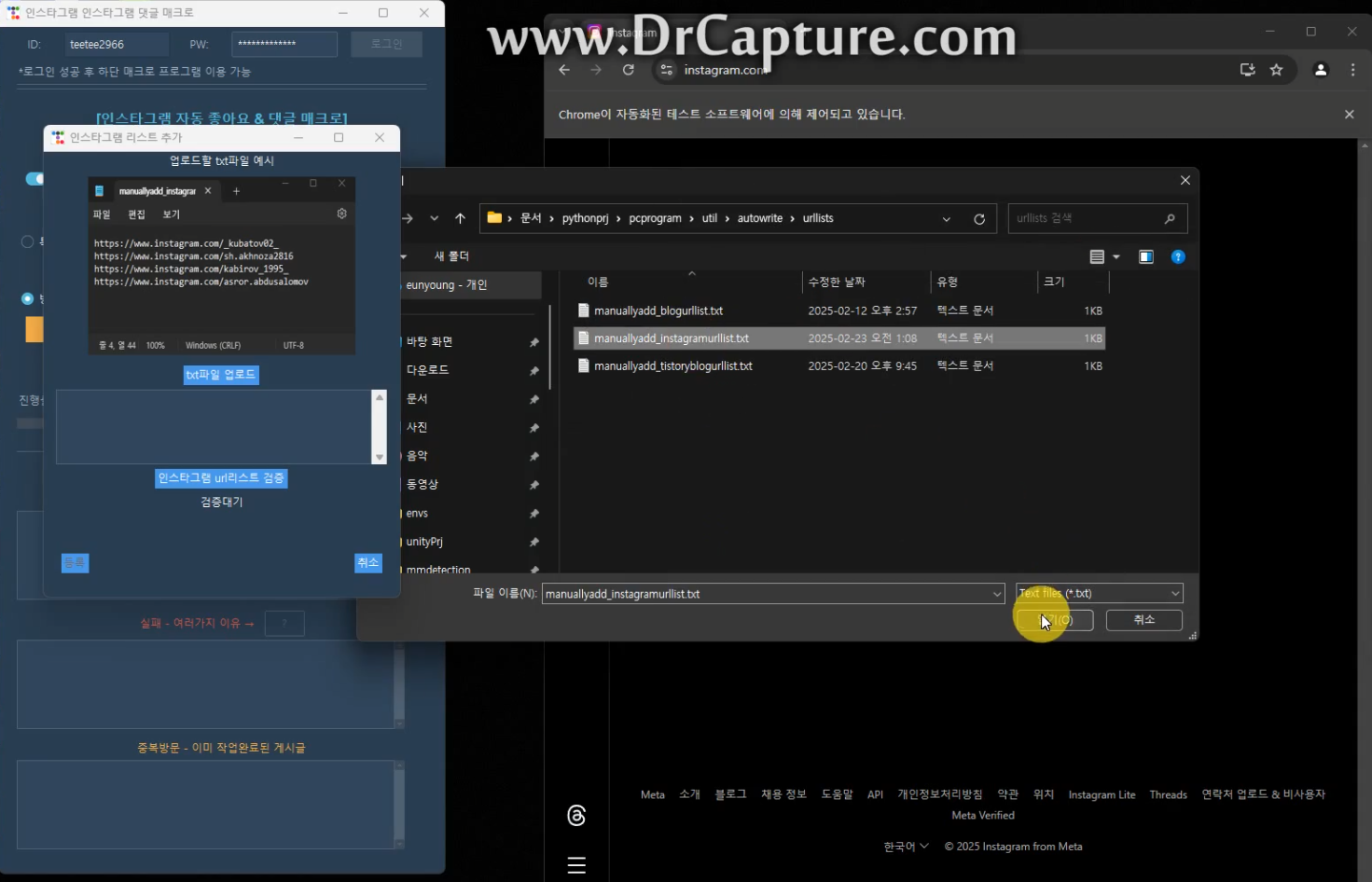Click pin icon beside 다운로드
The height and width of the screenshot is (882, 1372).
point(534,371)
